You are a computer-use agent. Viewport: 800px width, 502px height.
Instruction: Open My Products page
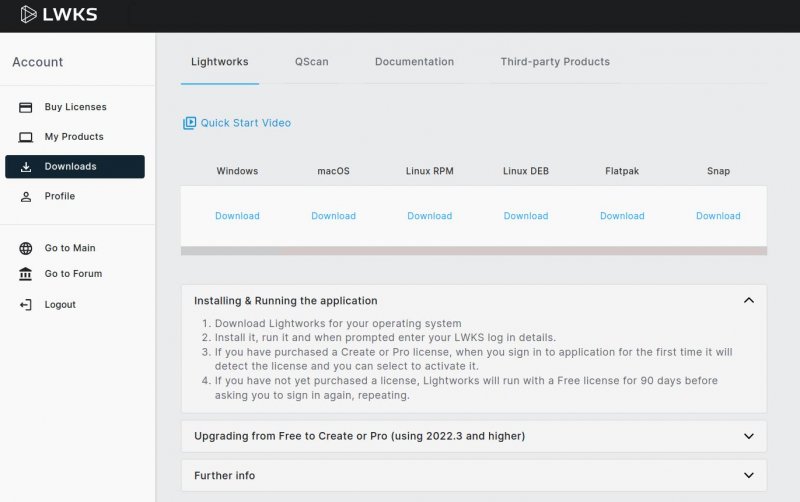(74, 137)
